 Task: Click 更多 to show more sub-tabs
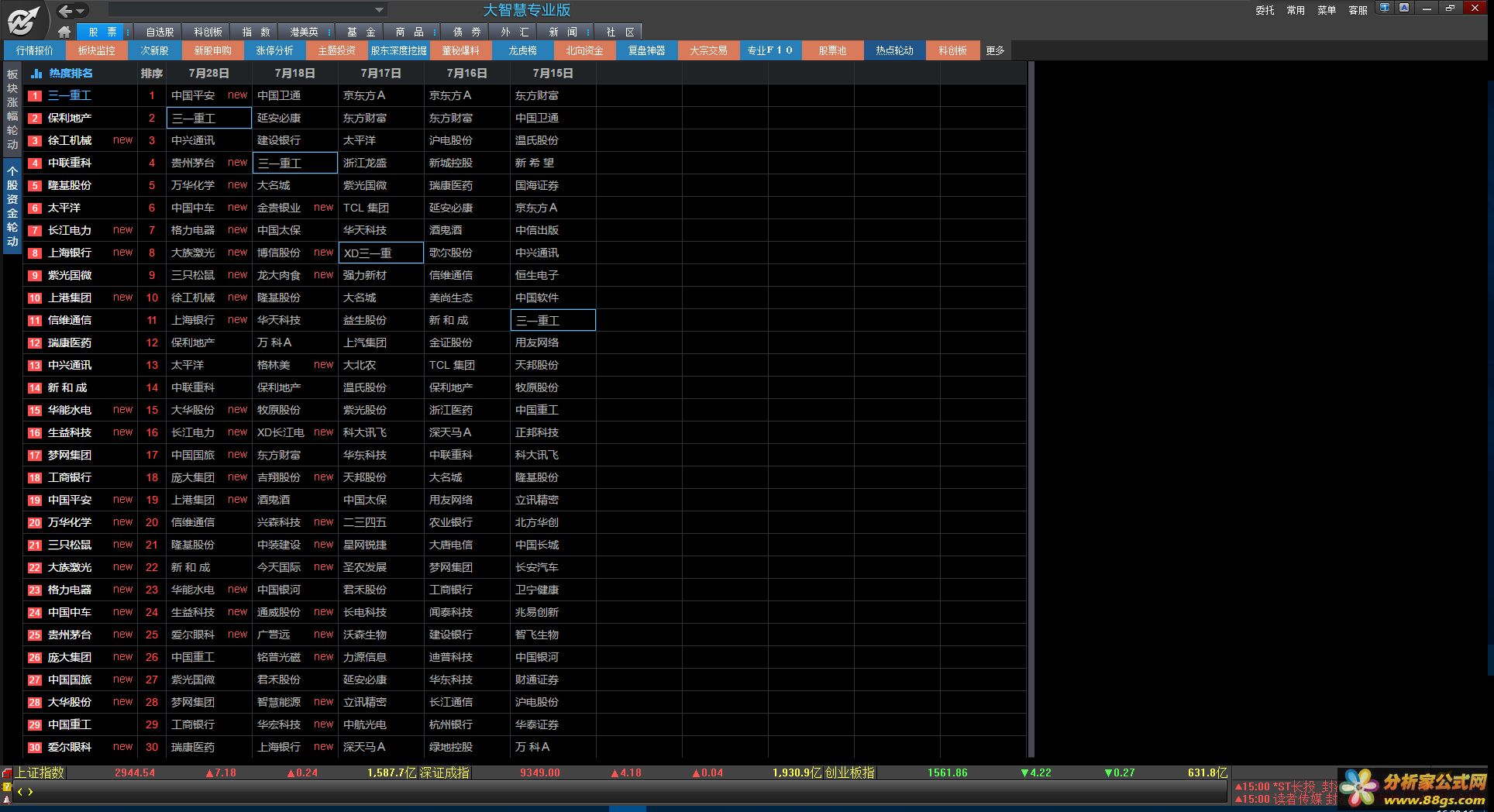995,50
